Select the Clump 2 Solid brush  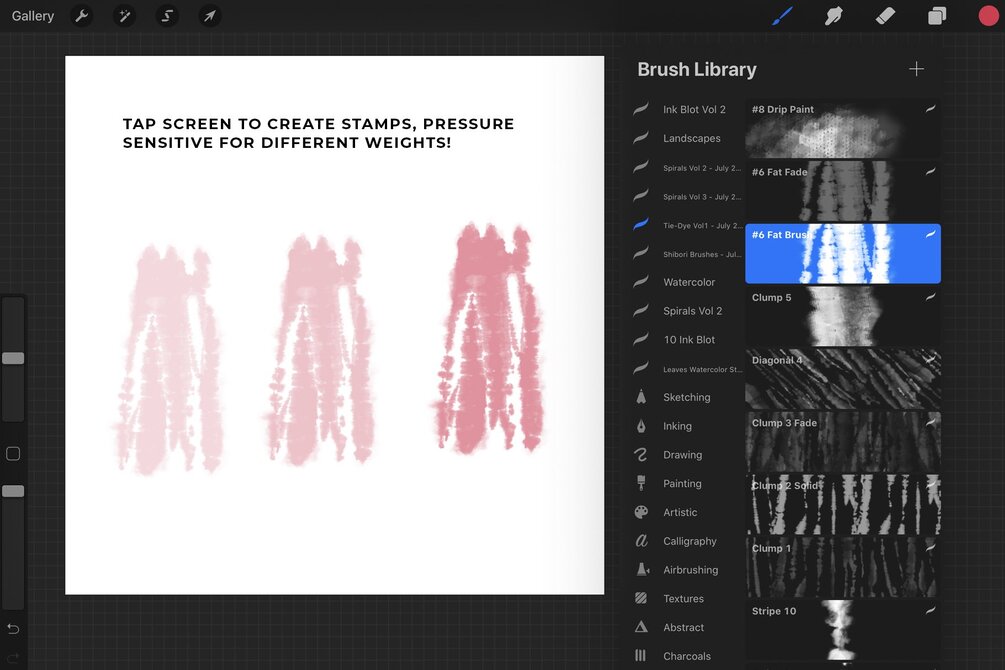click(843, 505)
